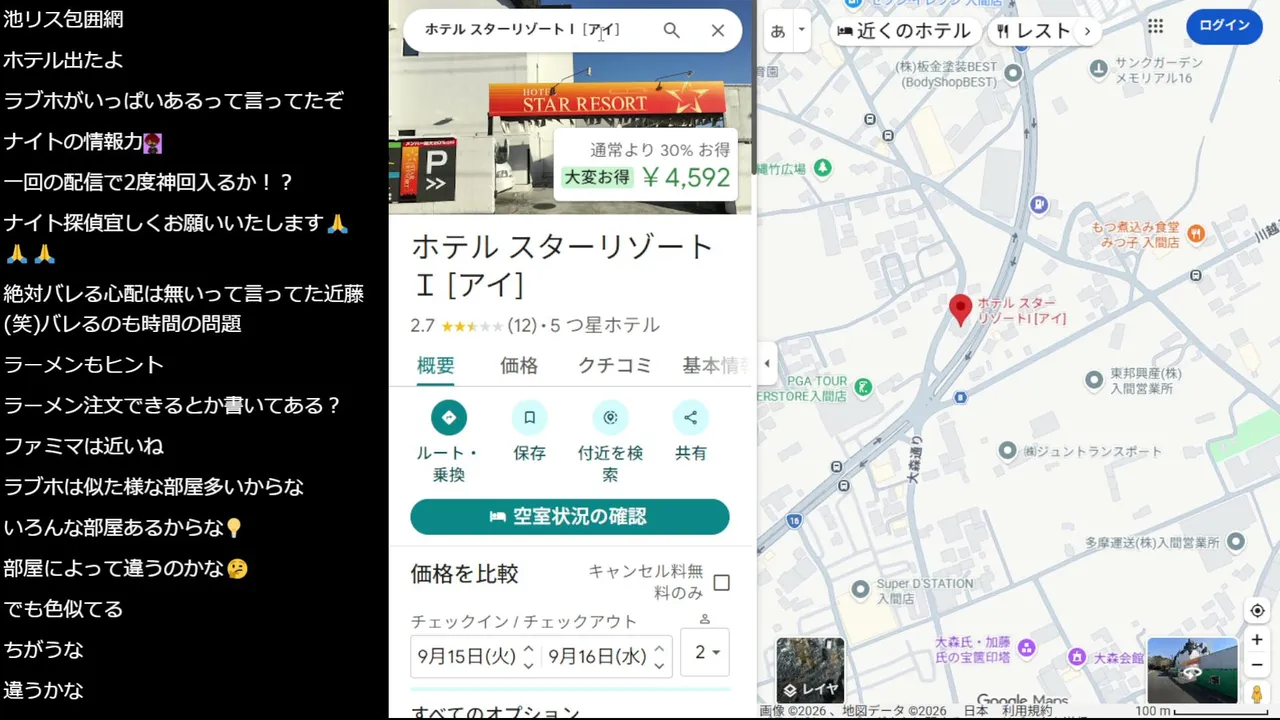Click the down arrow on check-out date
Screen dimensions: 1280x720
pos(659,665)
